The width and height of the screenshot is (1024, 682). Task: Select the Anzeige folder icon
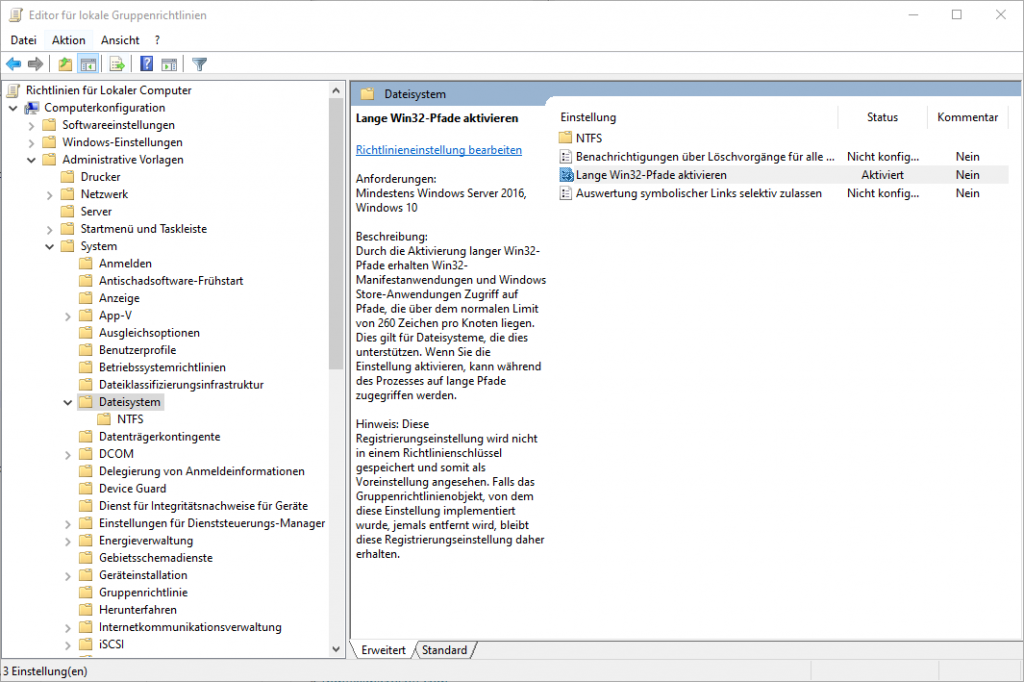(x=86, y=298)
